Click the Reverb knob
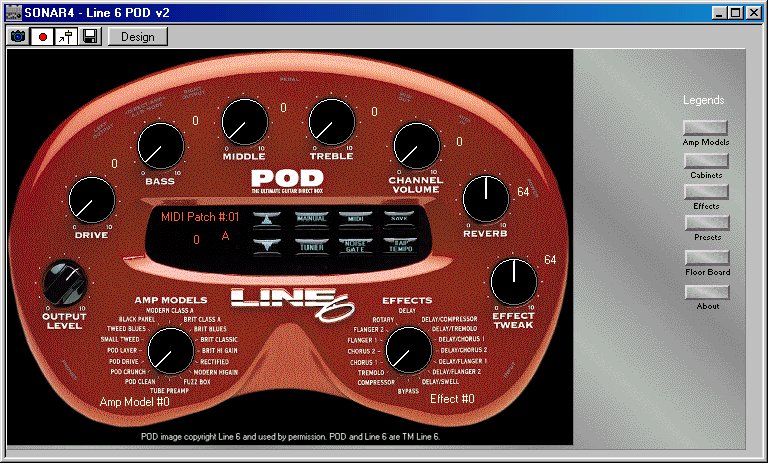The image size is (768, 463). tap(486, 199)
